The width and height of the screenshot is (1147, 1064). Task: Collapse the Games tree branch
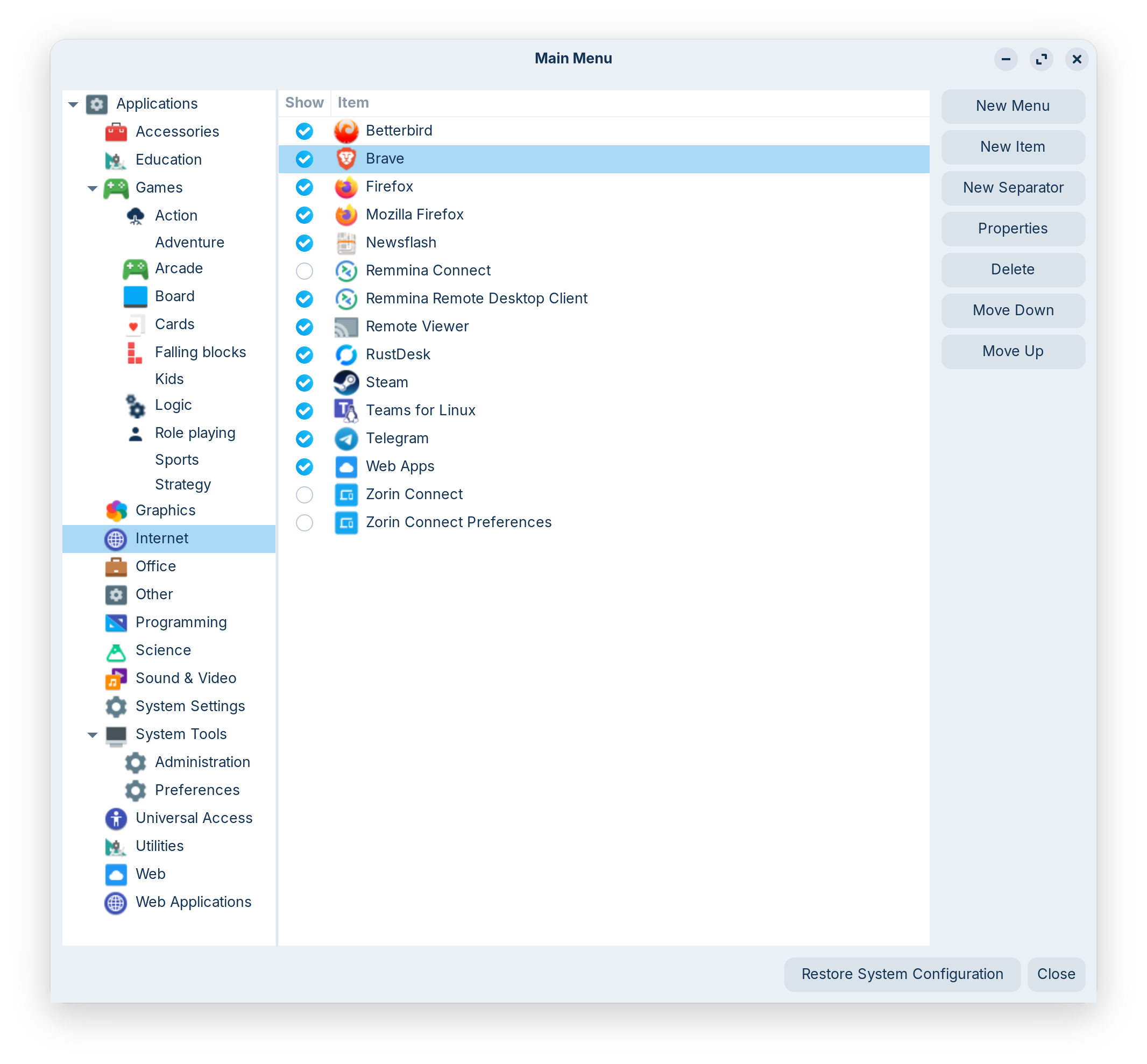tap(92, 188)
